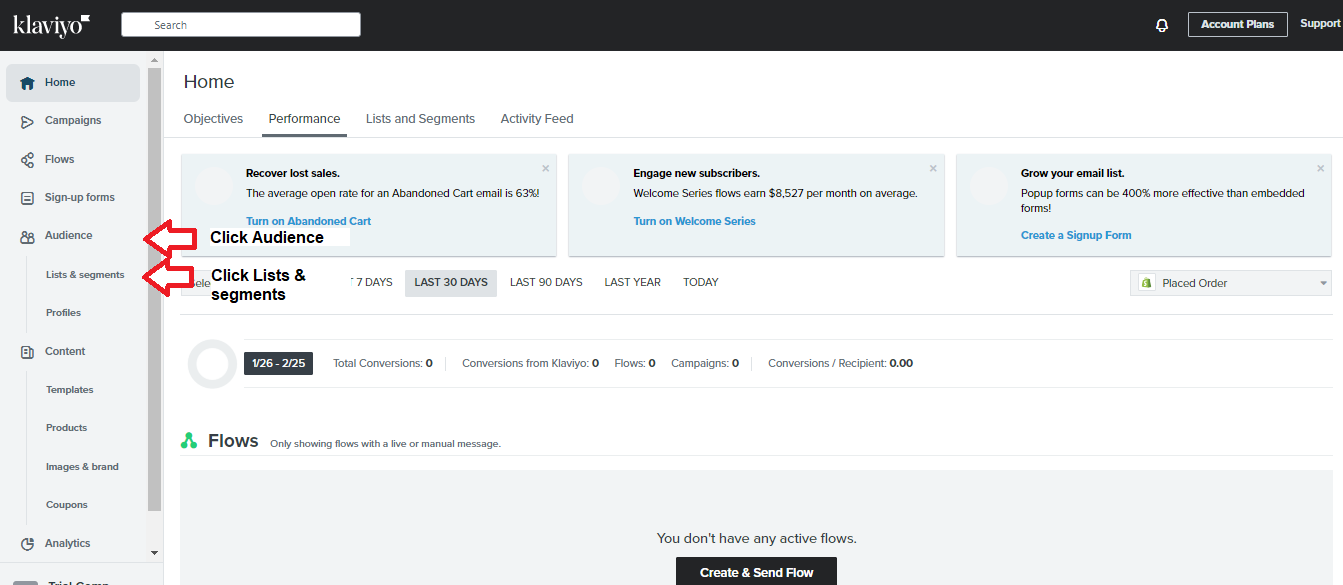Click the sidebar scrollbar thumb
This screenshot has width=1343, height=585.
click(154, 290)
